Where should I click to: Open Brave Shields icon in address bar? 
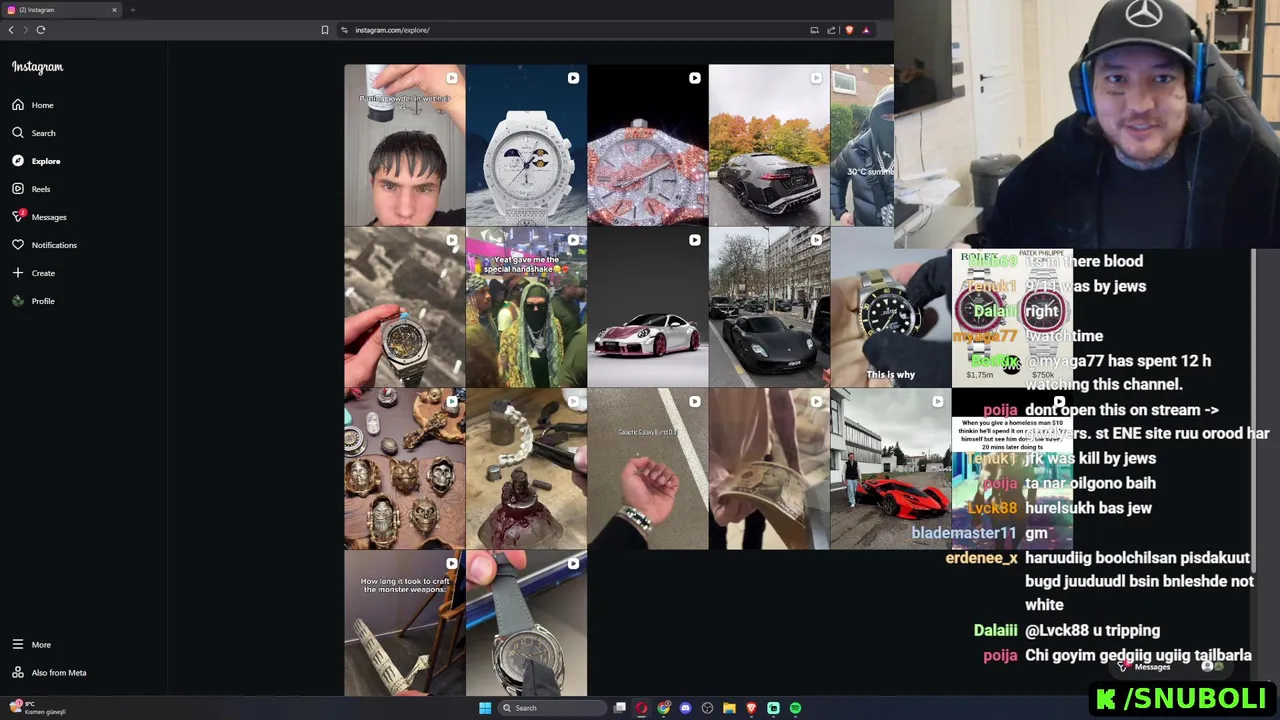pyautogui.click(x=849, y=30)
